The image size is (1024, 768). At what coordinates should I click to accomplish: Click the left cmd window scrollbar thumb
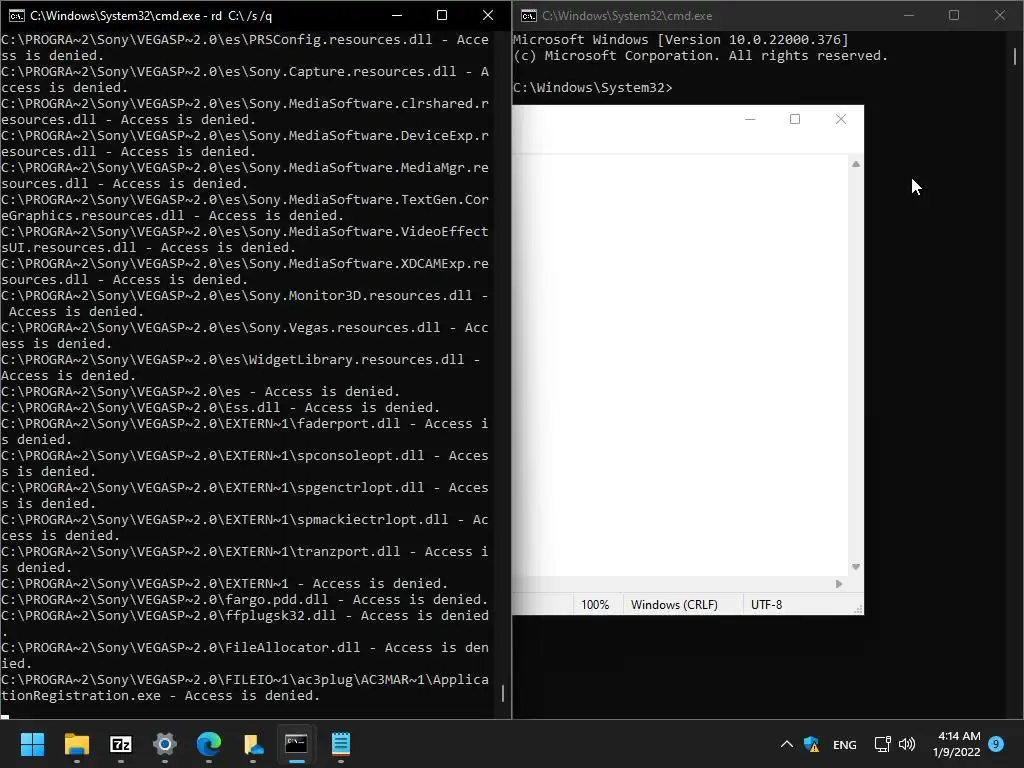coord(502,693)
